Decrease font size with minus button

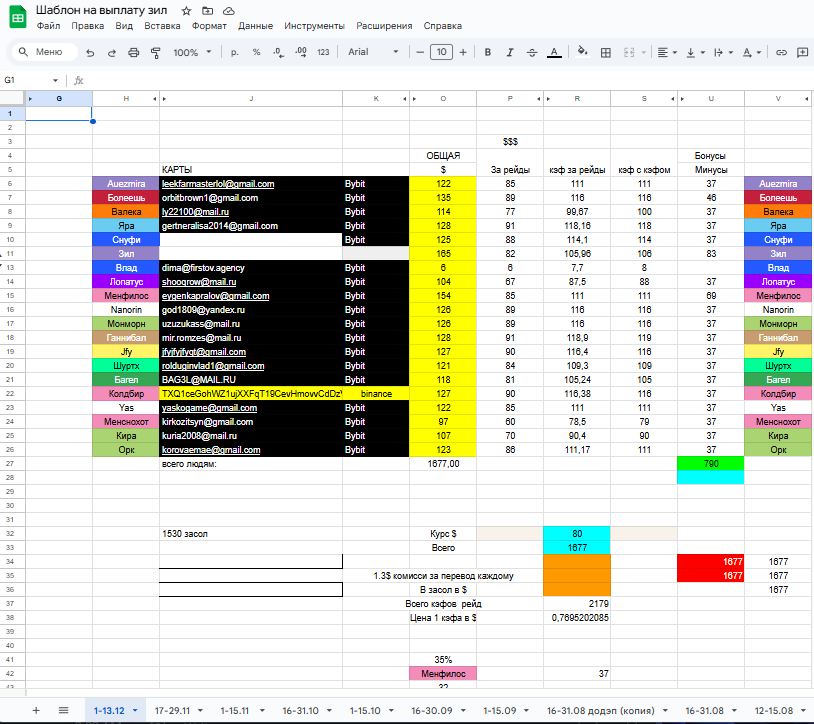pyautogui.click(x=420, y=52)
